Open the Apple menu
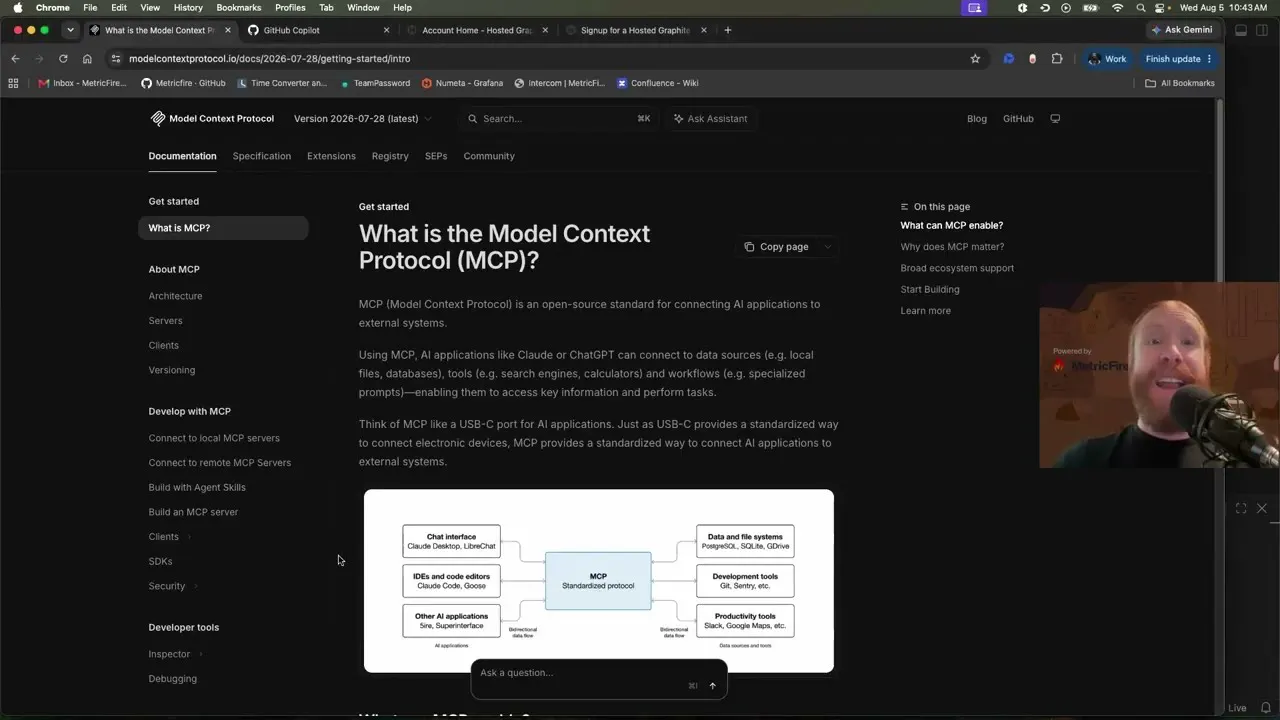The width and height of the screenshot is (1280, 720). [17, 8]
